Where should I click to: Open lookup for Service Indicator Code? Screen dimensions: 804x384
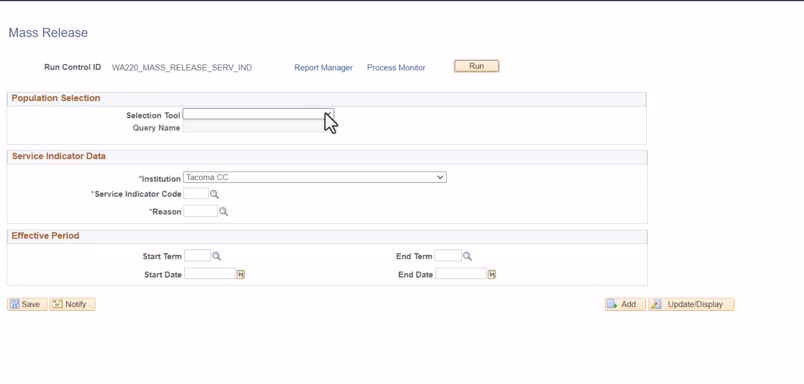pyautogui.click(x=214, y=194)
